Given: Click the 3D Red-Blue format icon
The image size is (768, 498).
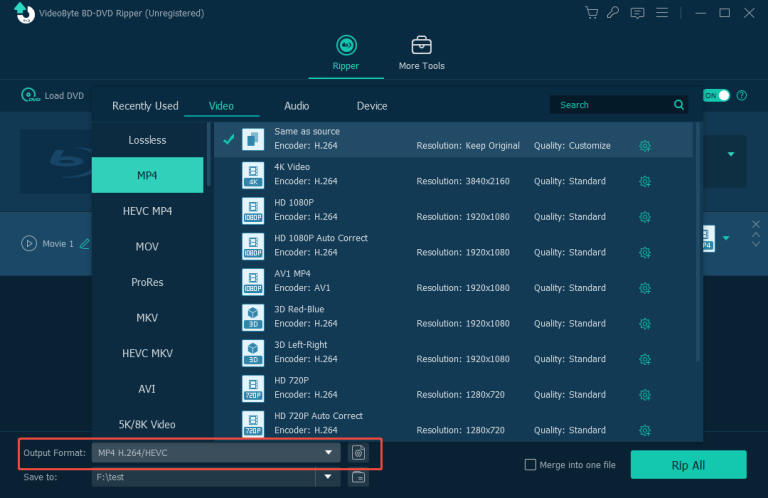Looking at the screenshot, I should 253,317.
